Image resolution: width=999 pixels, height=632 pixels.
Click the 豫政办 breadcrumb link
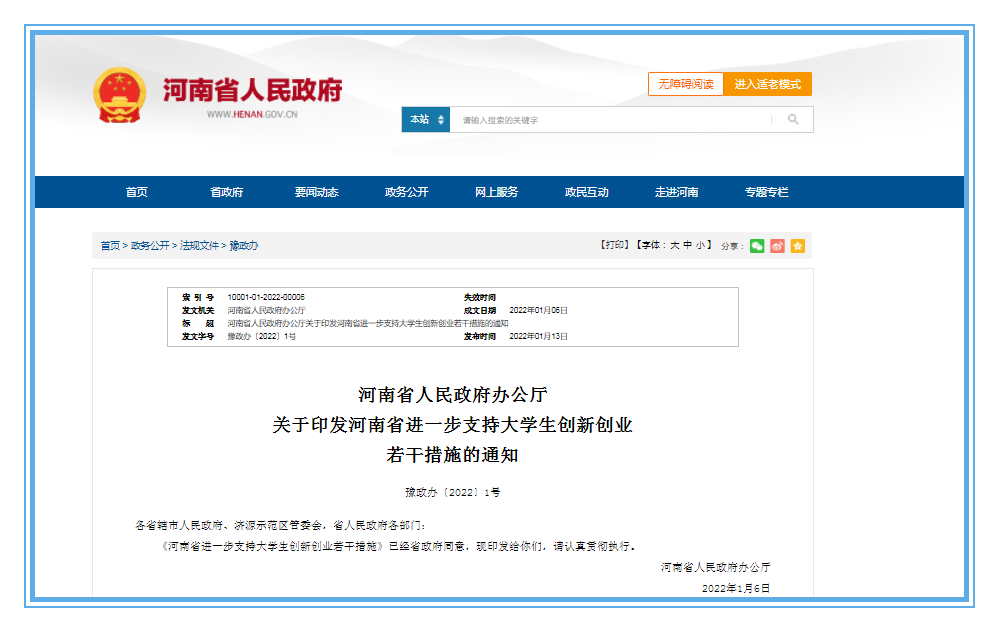point(244,246)
